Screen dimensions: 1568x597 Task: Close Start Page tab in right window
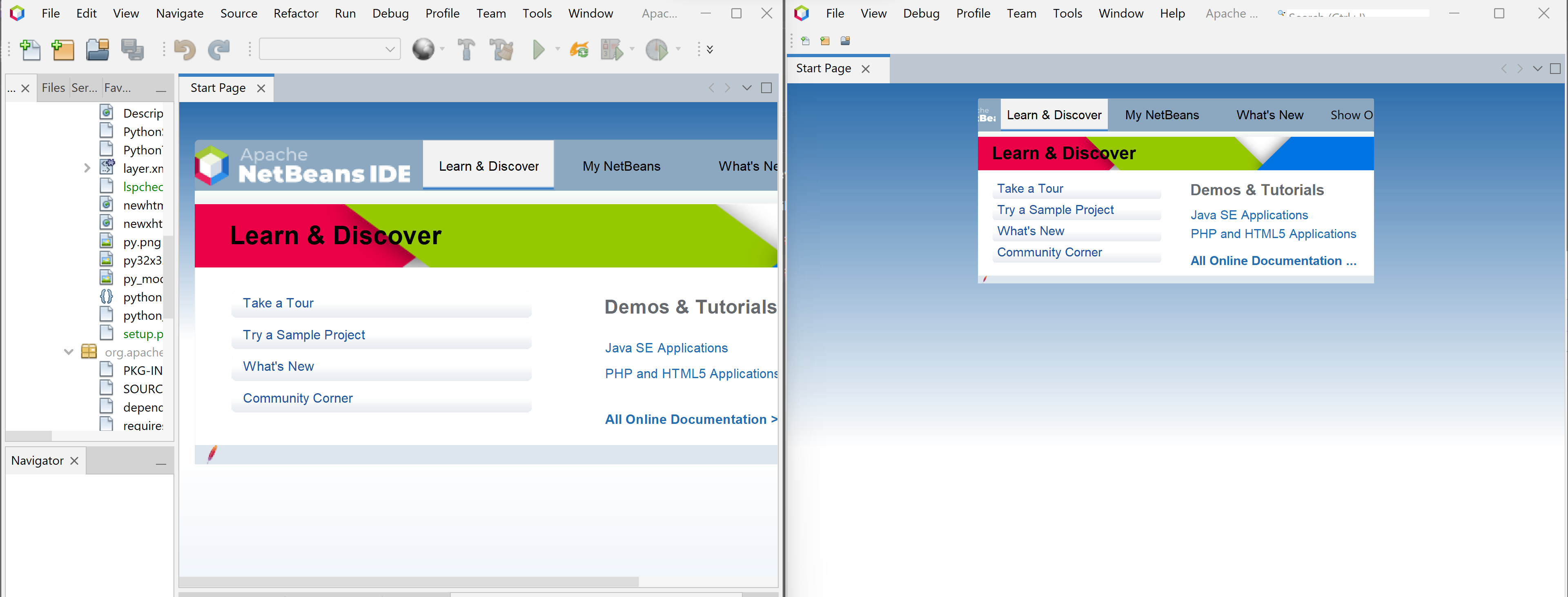866,69
